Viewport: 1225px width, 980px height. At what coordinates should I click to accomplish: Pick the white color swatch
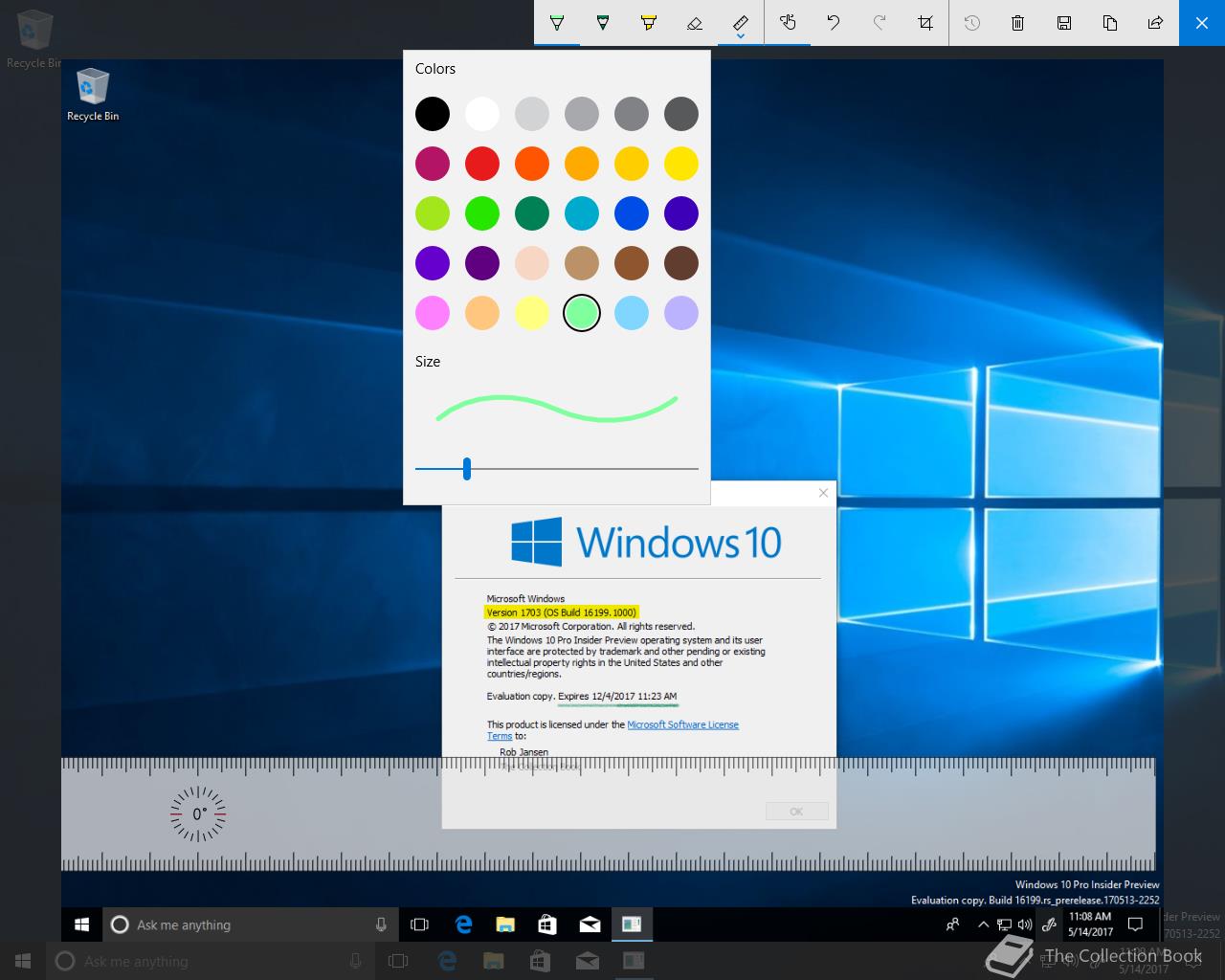(x=482, y=114)
